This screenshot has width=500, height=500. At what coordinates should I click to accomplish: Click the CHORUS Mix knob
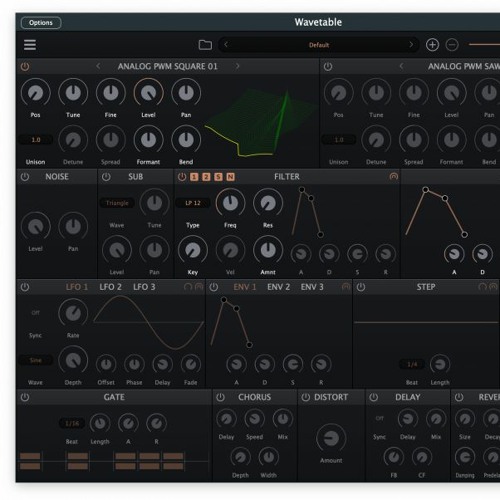pyautogui.click(x=283, y=419)
